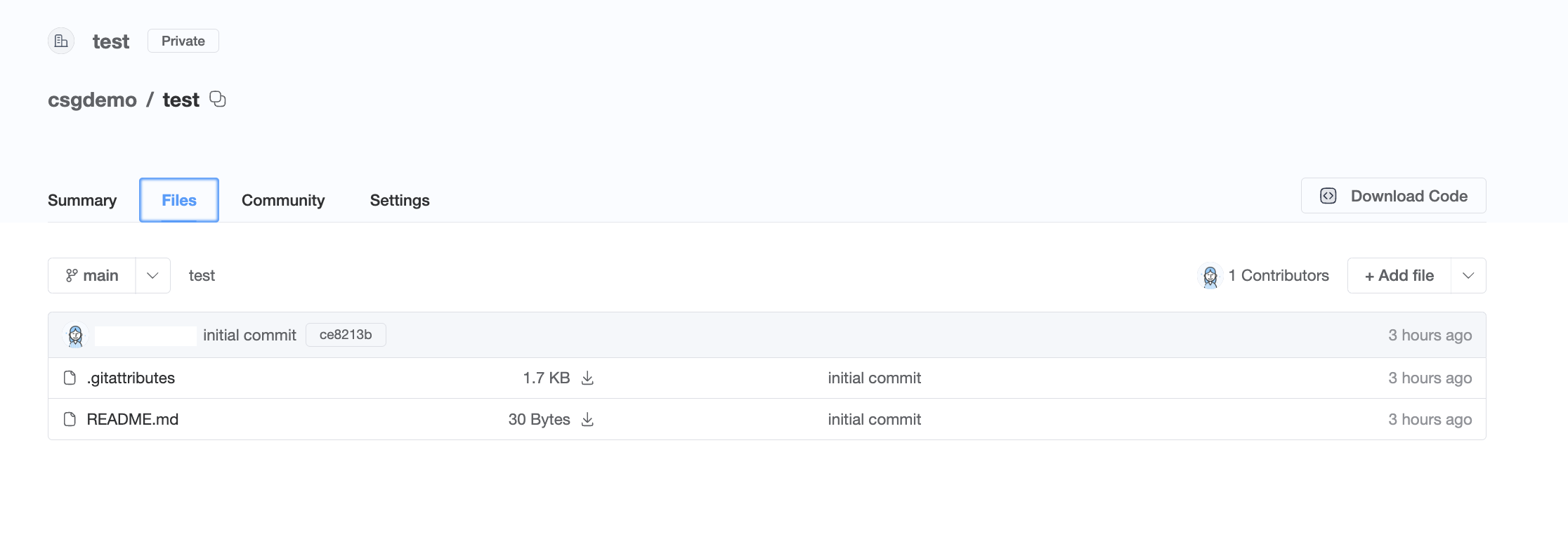Screen dimensions: 1568x556
Task: Download the .gitattributes file via arrow icon
Action: click(587, 378)
